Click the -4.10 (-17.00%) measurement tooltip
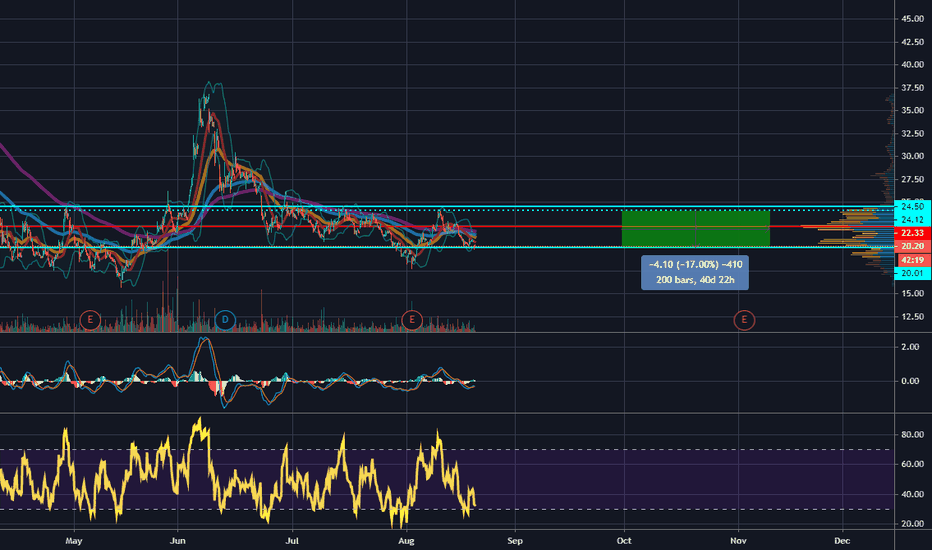The height and width of the screenshot is (550, 932). 695,272
